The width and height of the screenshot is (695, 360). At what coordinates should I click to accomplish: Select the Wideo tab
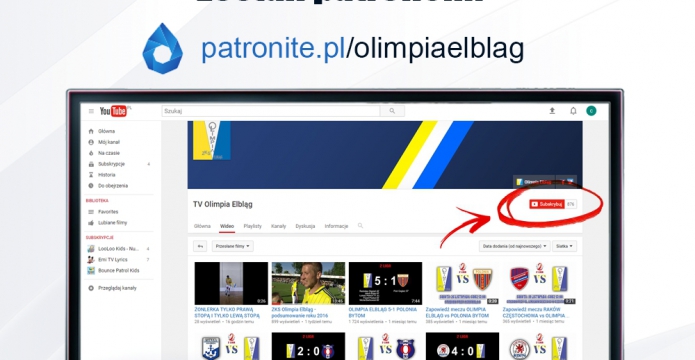click(227, 226)
